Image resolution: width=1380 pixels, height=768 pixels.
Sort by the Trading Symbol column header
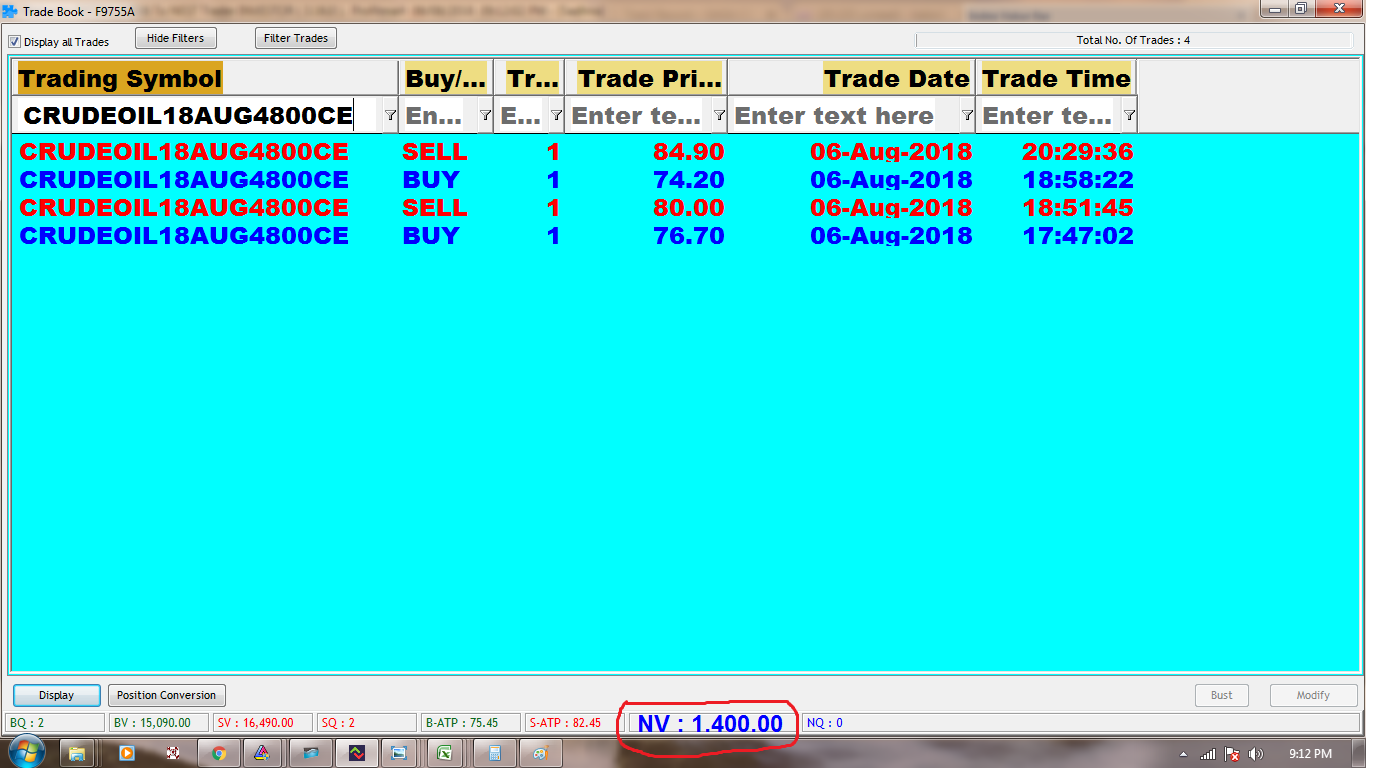[120, 79]
